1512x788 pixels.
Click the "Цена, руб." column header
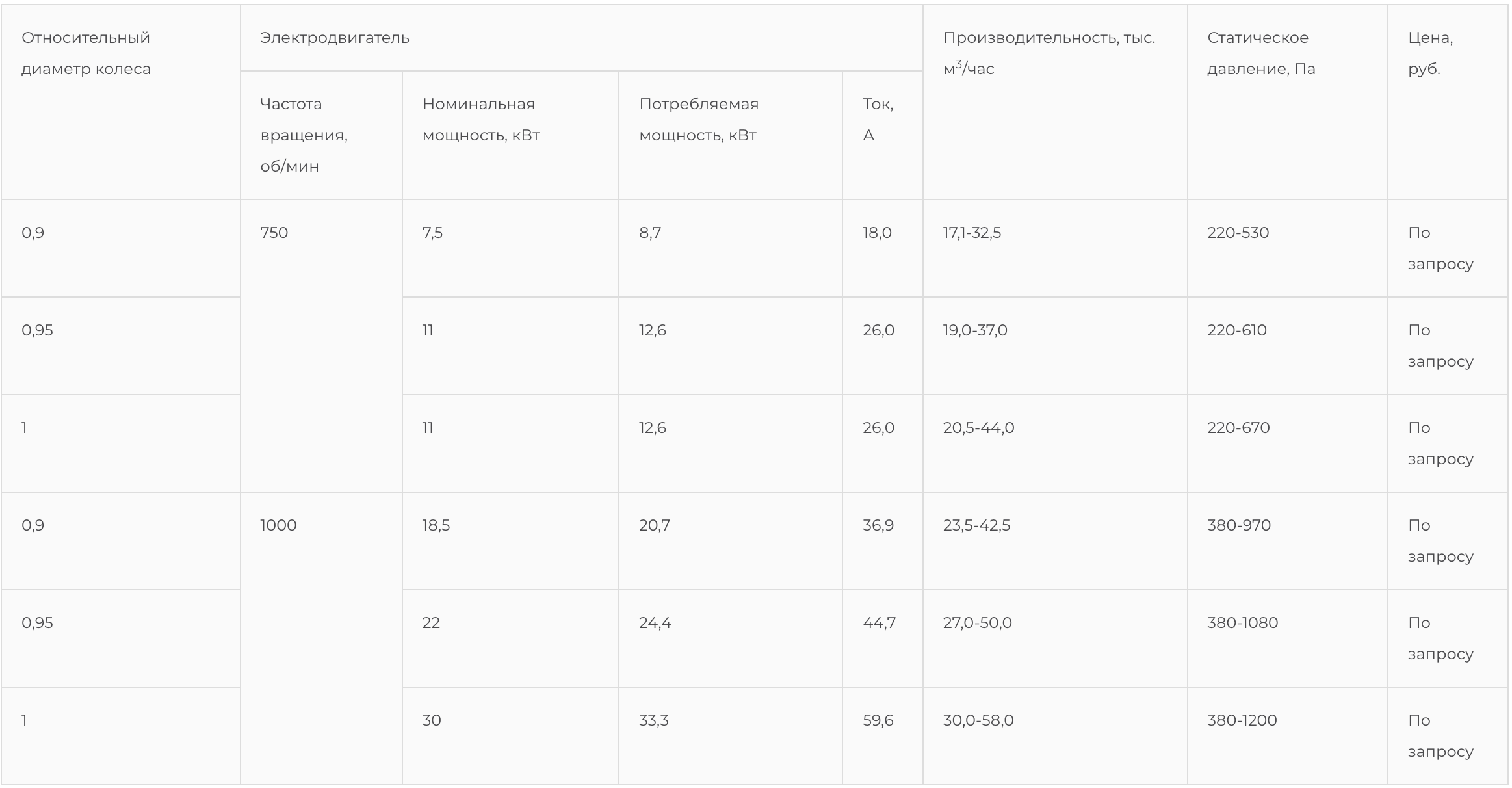click(1430, 53)
